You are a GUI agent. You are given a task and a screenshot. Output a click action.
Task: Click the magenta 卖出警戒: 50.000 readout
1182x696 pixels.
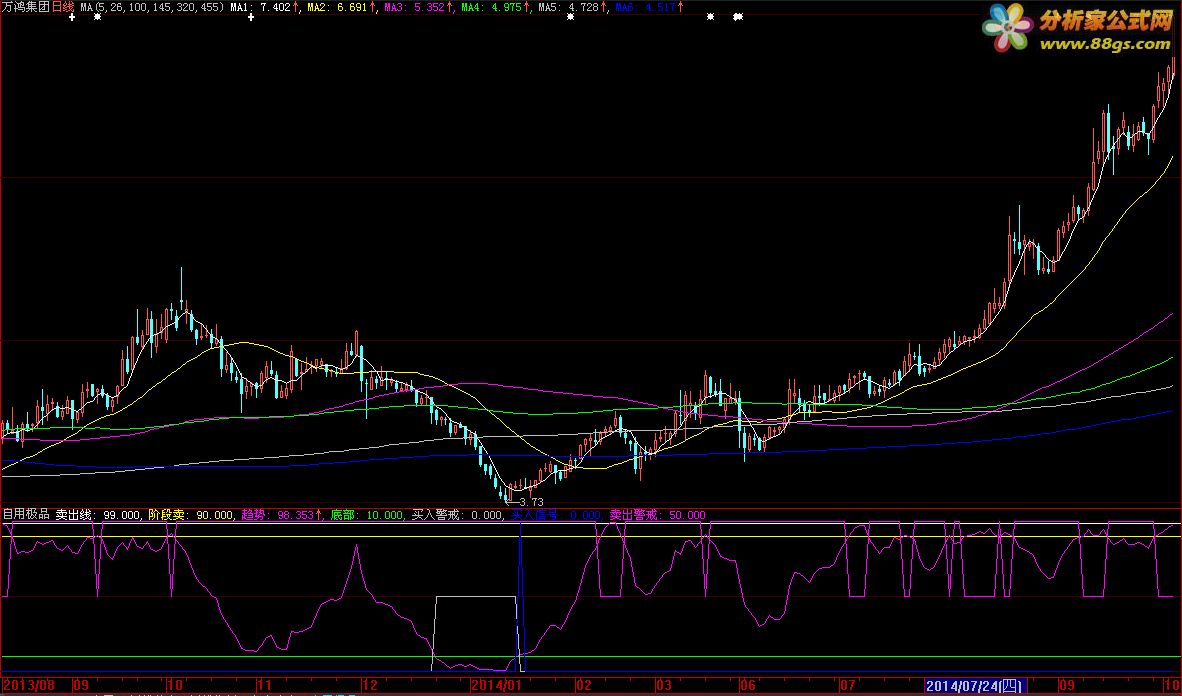point(657,515)
